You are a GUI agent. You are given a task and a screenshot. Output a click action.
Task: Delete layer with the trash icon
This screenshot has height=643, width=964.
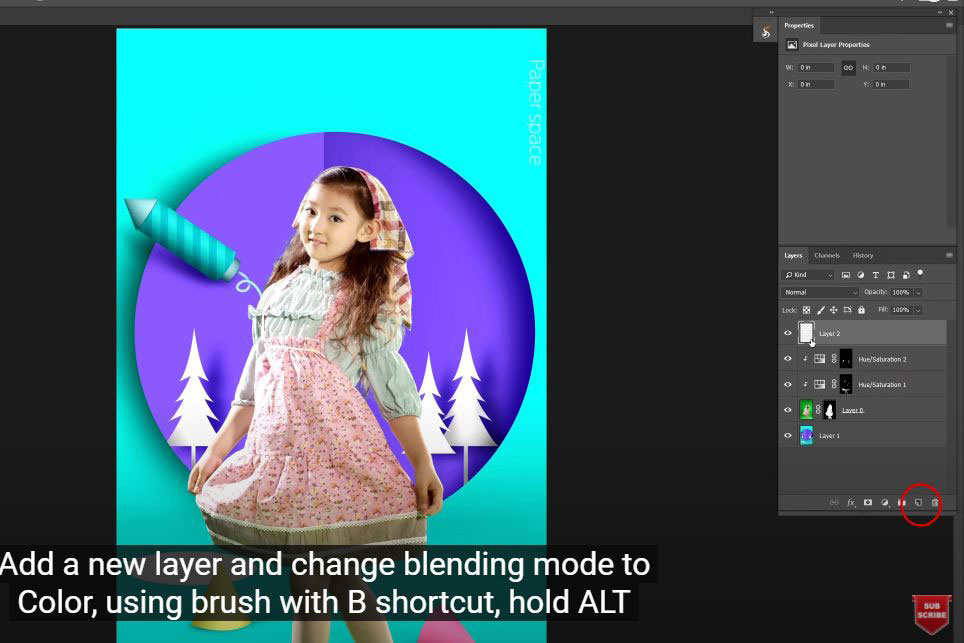(935, 502)
